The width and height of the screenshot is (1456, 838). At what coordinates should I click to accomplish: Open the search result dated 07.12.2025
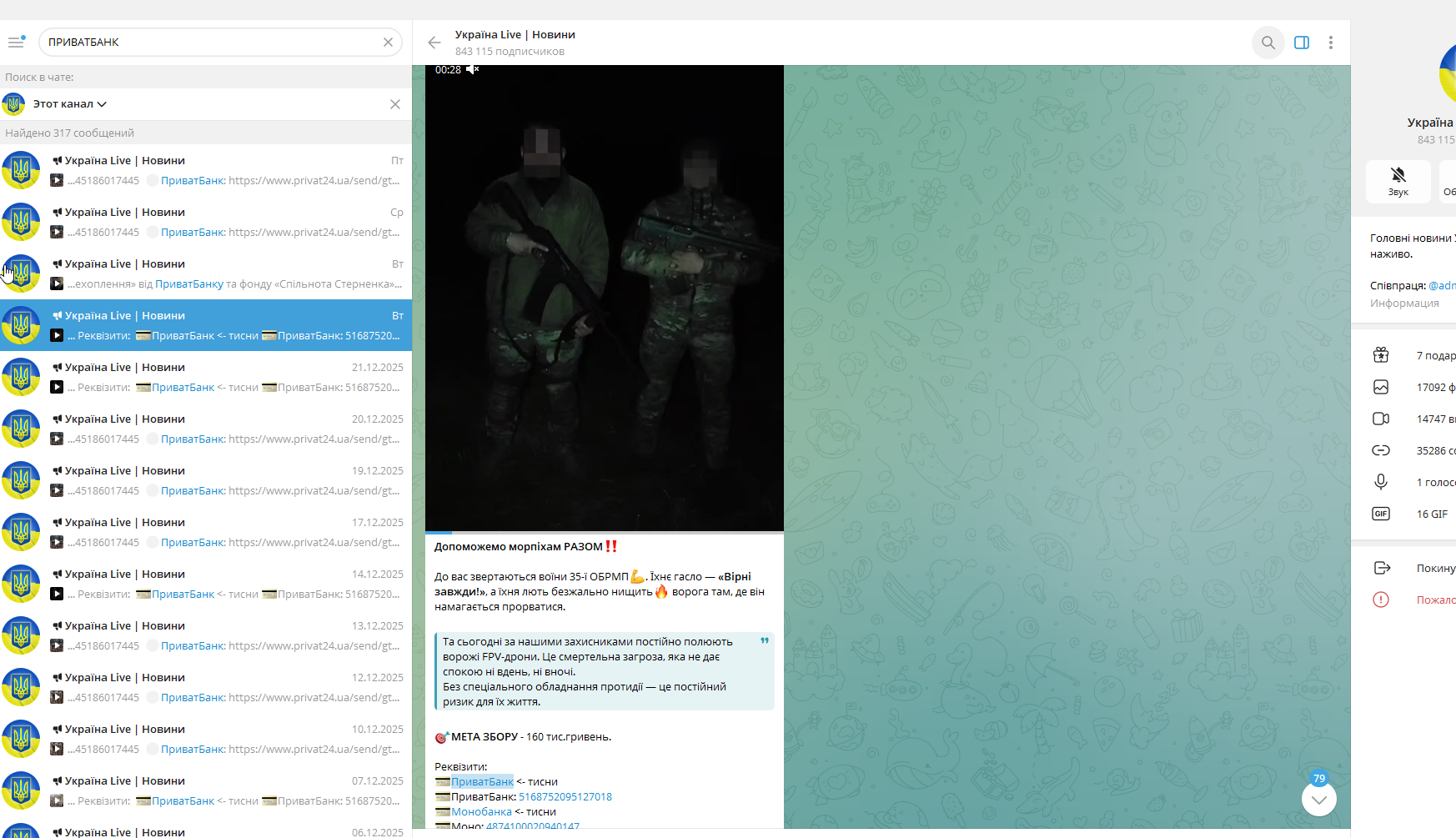[x=206, y=790]
